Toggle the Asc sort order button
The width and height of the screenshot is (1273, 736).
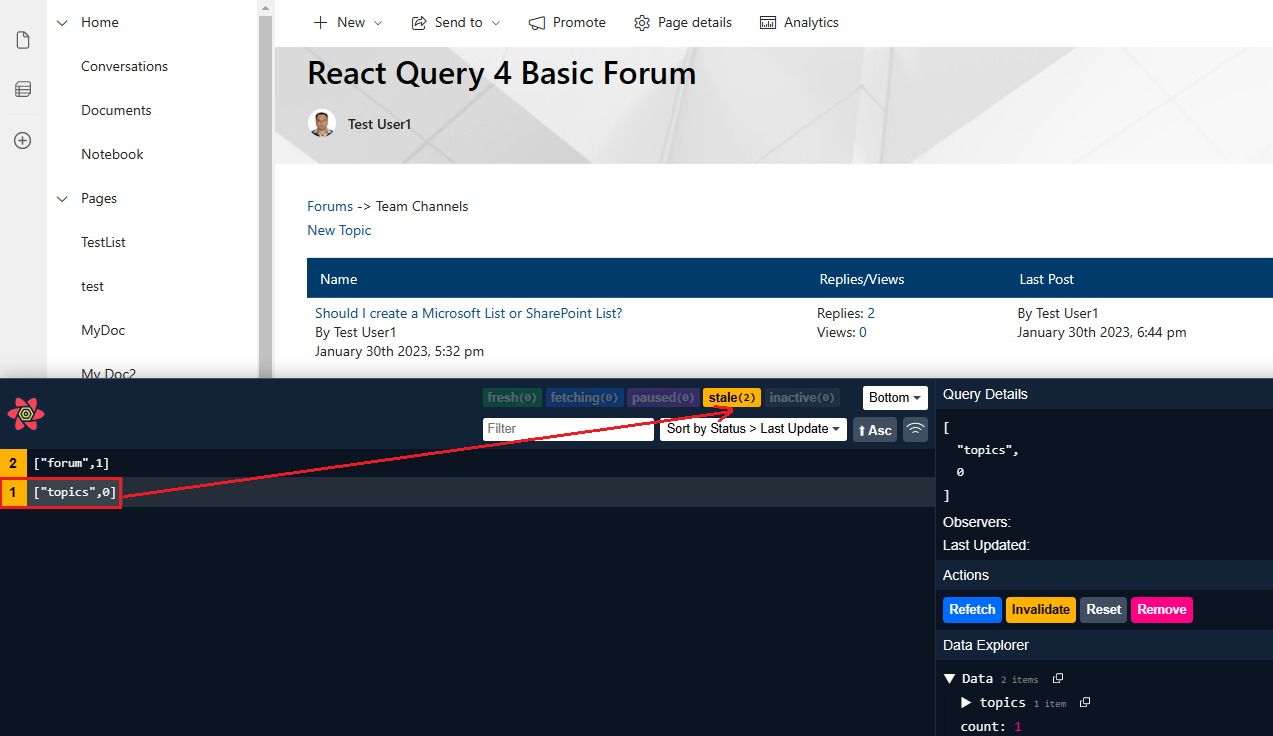point(875,430)
